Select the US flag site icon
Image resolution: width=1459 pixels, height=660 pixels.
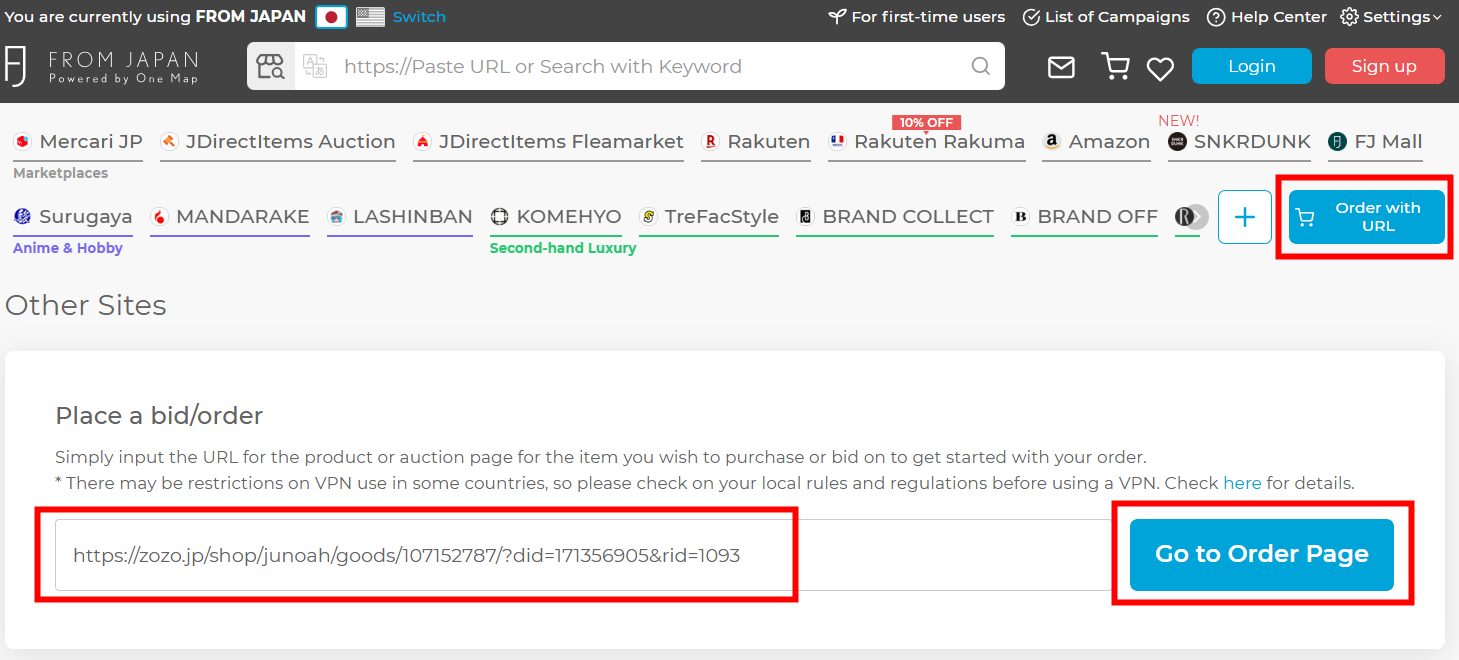(x=370, y=17)
